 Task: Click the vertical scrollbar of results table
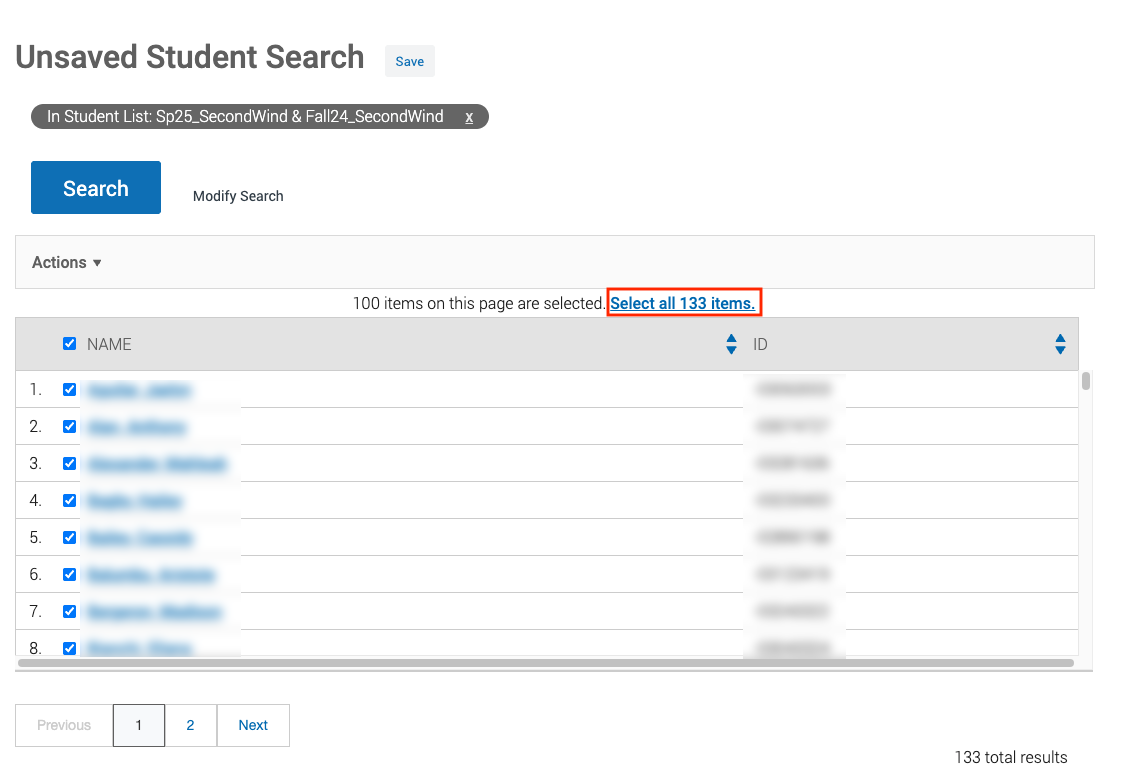pos(1086,381)
